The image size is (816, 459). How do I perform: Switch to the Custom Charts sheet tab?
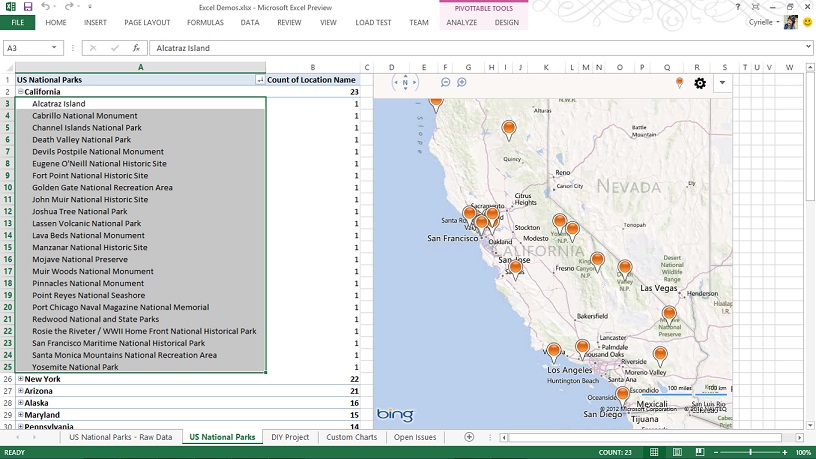tap(351, 437)
